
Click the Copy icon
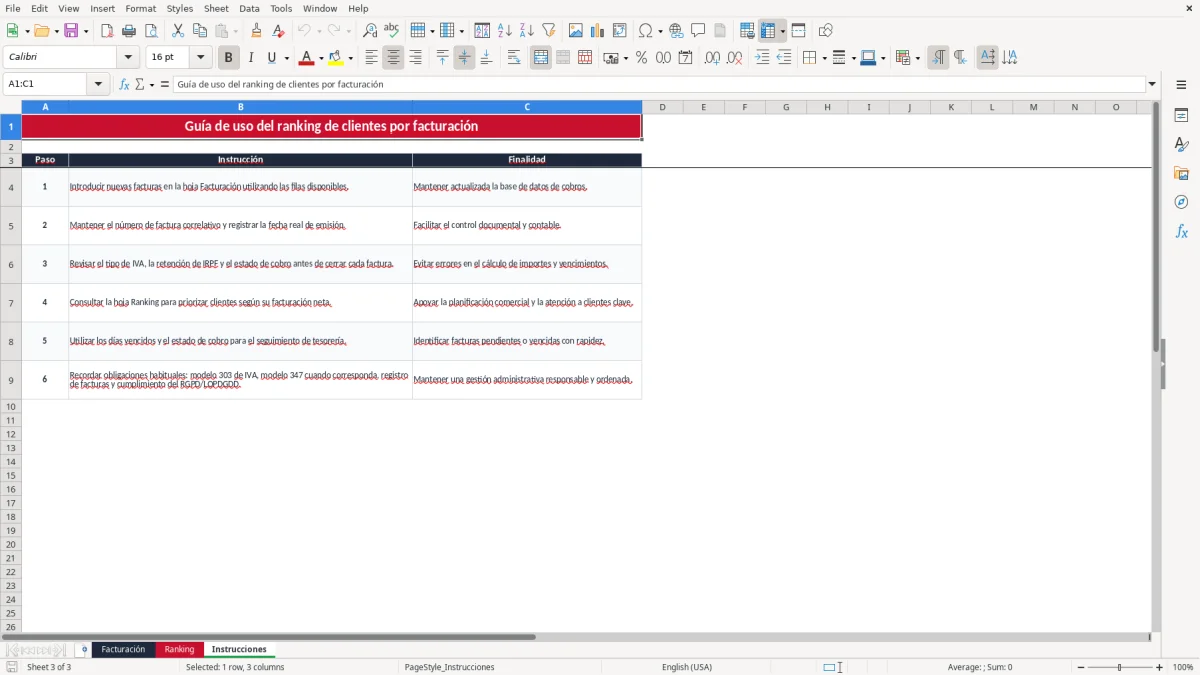[200, 31]
